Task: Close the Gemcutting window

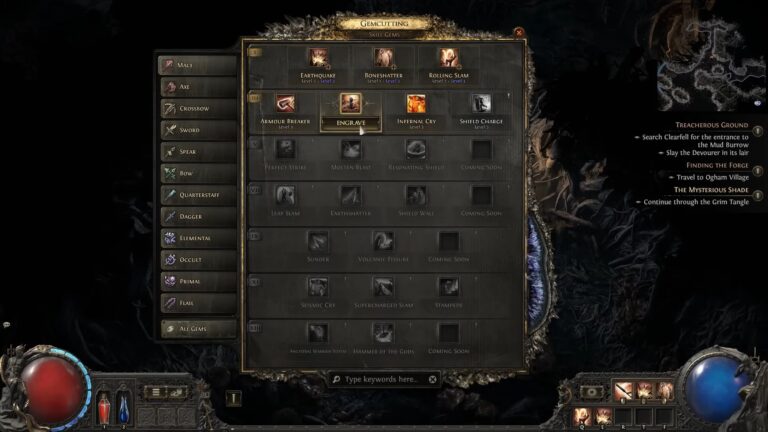Action: pos(519,32)
